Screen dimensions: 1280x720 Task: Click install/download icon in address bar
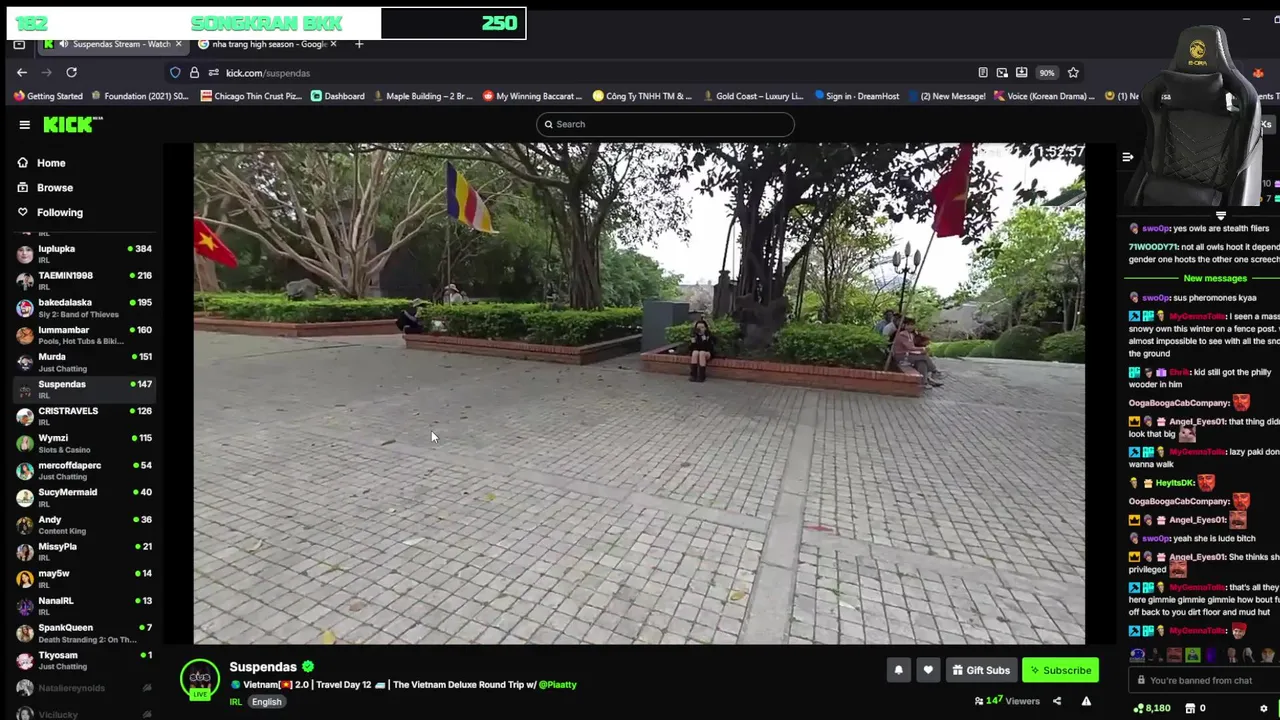tap(1021, 72)
